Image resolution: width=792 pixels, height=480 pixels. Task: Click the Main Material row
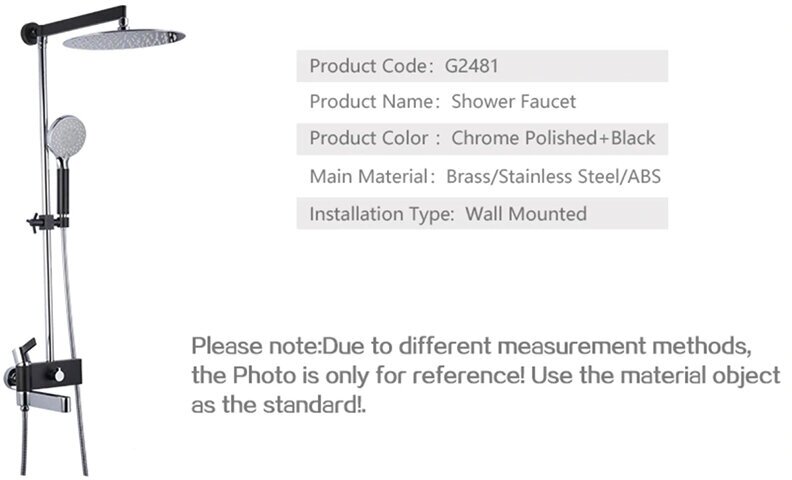point(482,176)
